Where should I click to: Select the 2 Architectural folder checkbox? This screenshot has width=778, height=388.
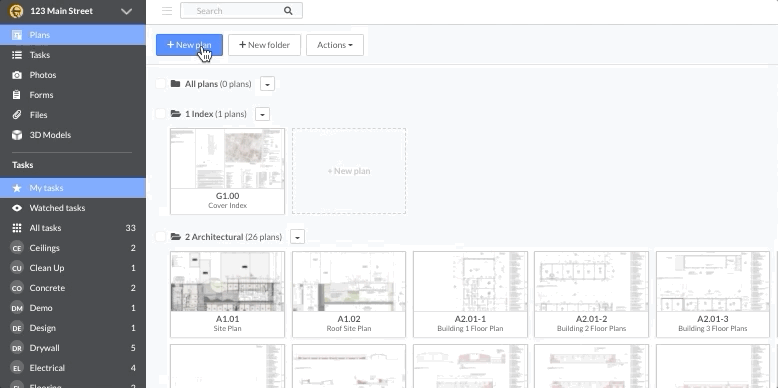click(x=160, y=237)
